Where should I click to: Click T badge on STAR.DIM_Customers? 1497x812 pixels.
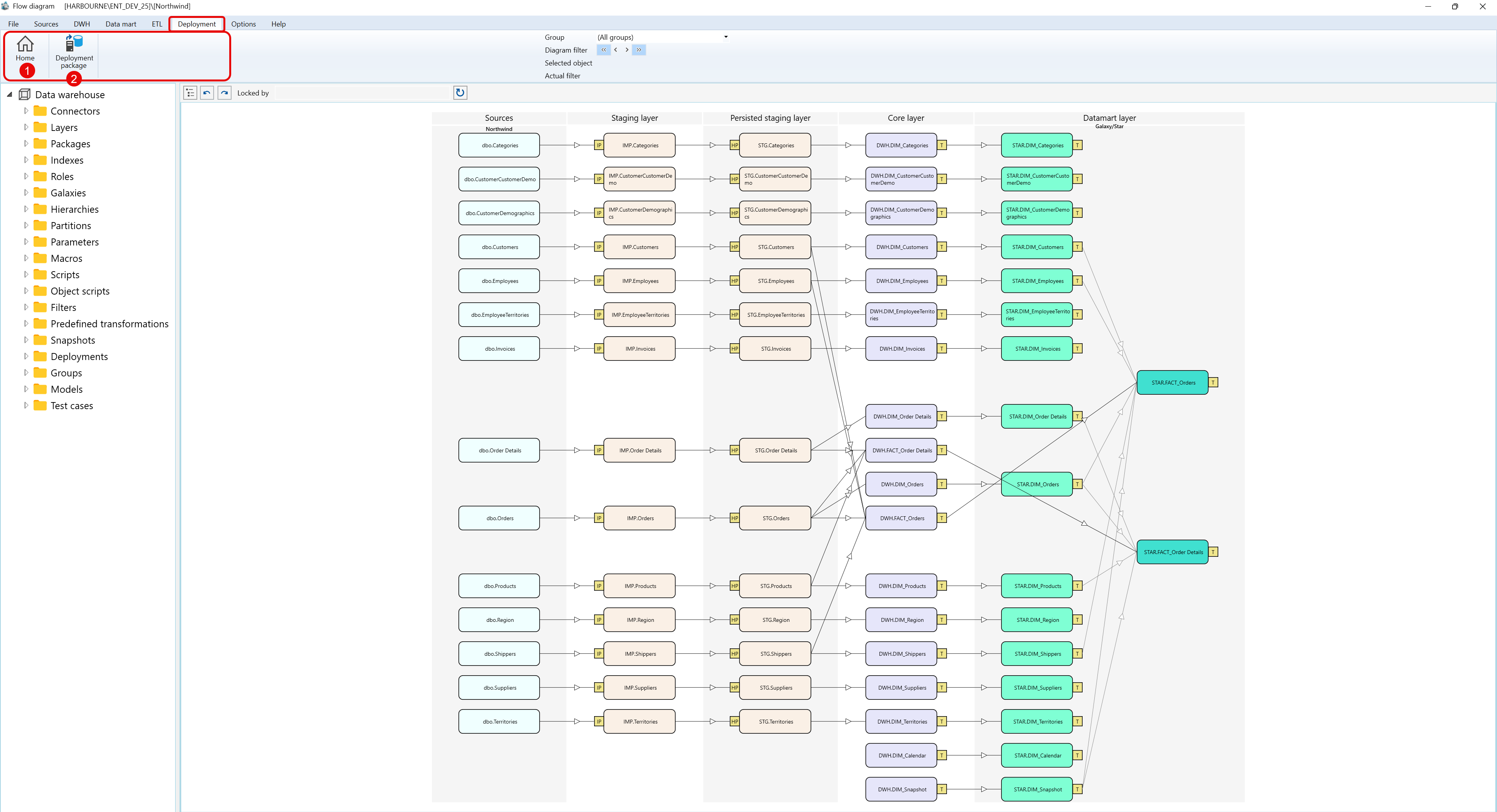[1078, 247]
